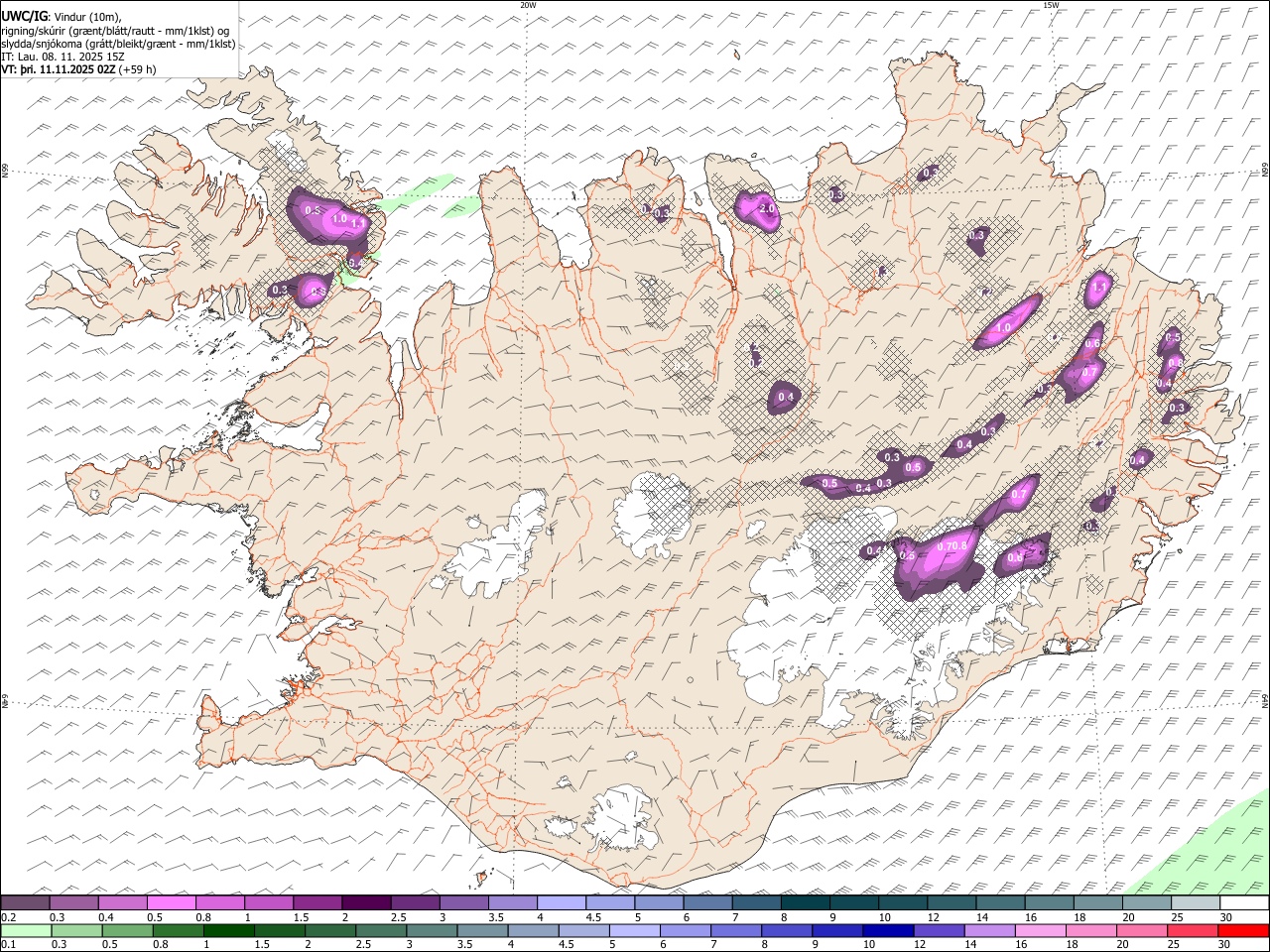This screenshot has width=1270, height=952.
Task: Pick the white 30 snow legend swatch
Action: [x=1244, y=903]
